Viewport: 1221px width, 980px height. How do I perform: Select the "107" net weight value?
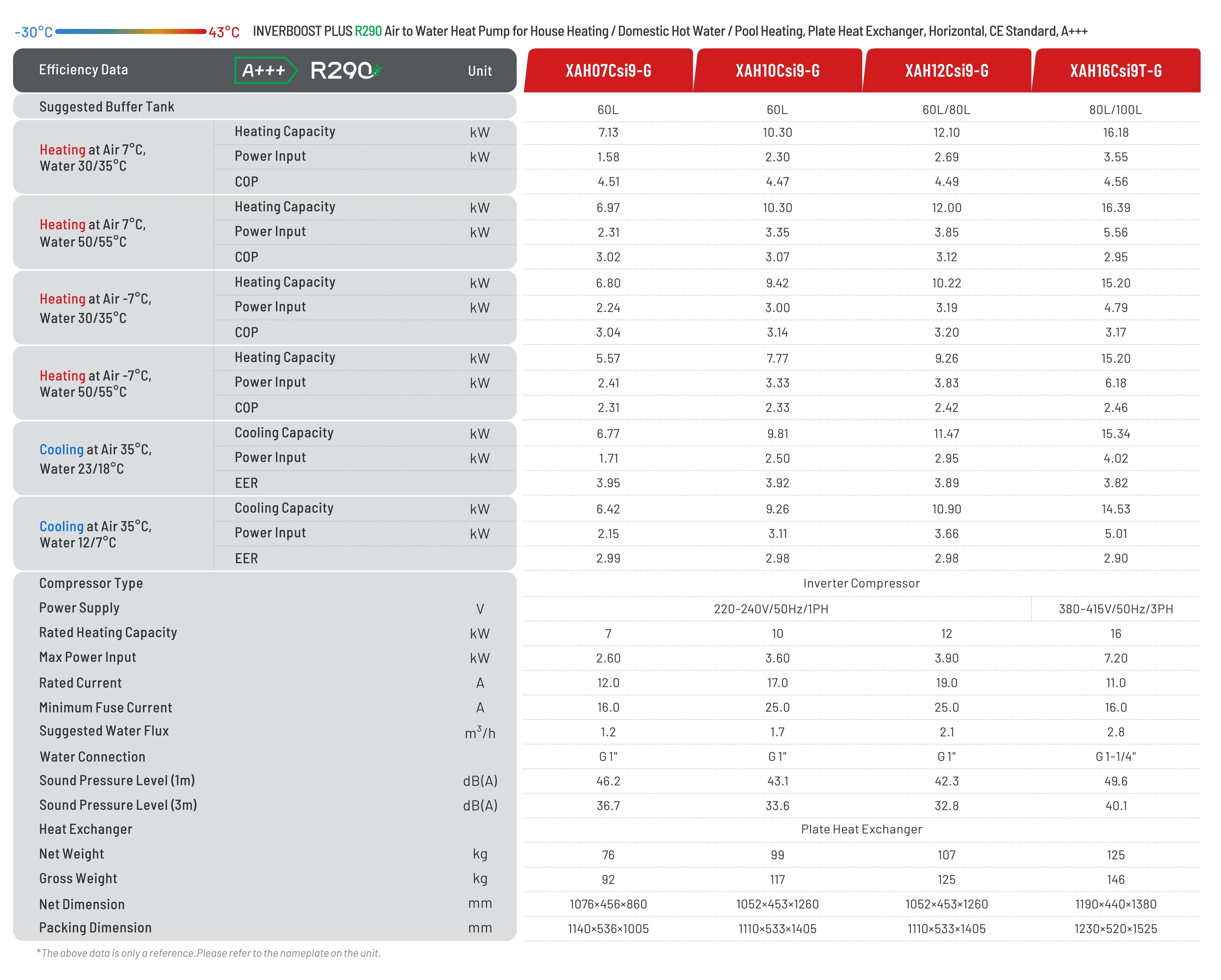coord(946,855)
